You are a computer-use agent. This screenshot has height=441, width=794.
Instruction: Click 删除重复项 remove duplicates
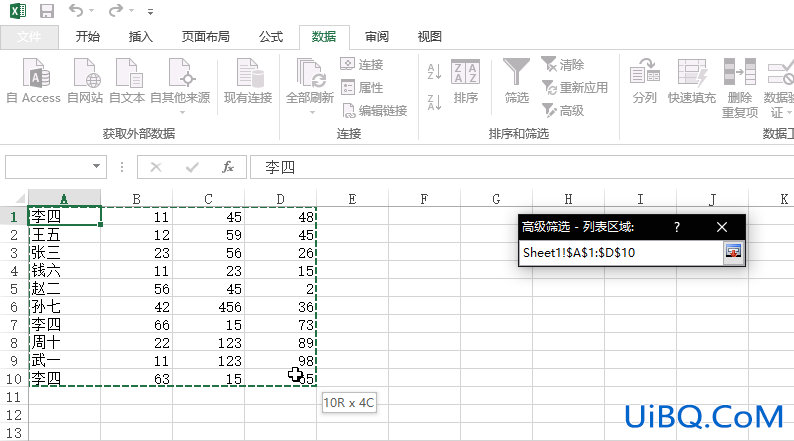(x=740, y=88)
